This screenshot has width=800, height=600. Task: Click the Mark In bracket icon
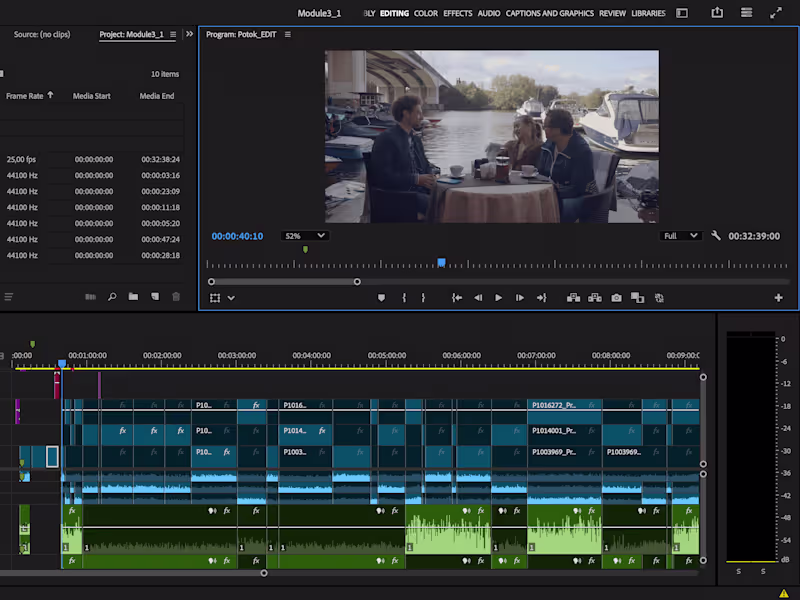(404, 298)
